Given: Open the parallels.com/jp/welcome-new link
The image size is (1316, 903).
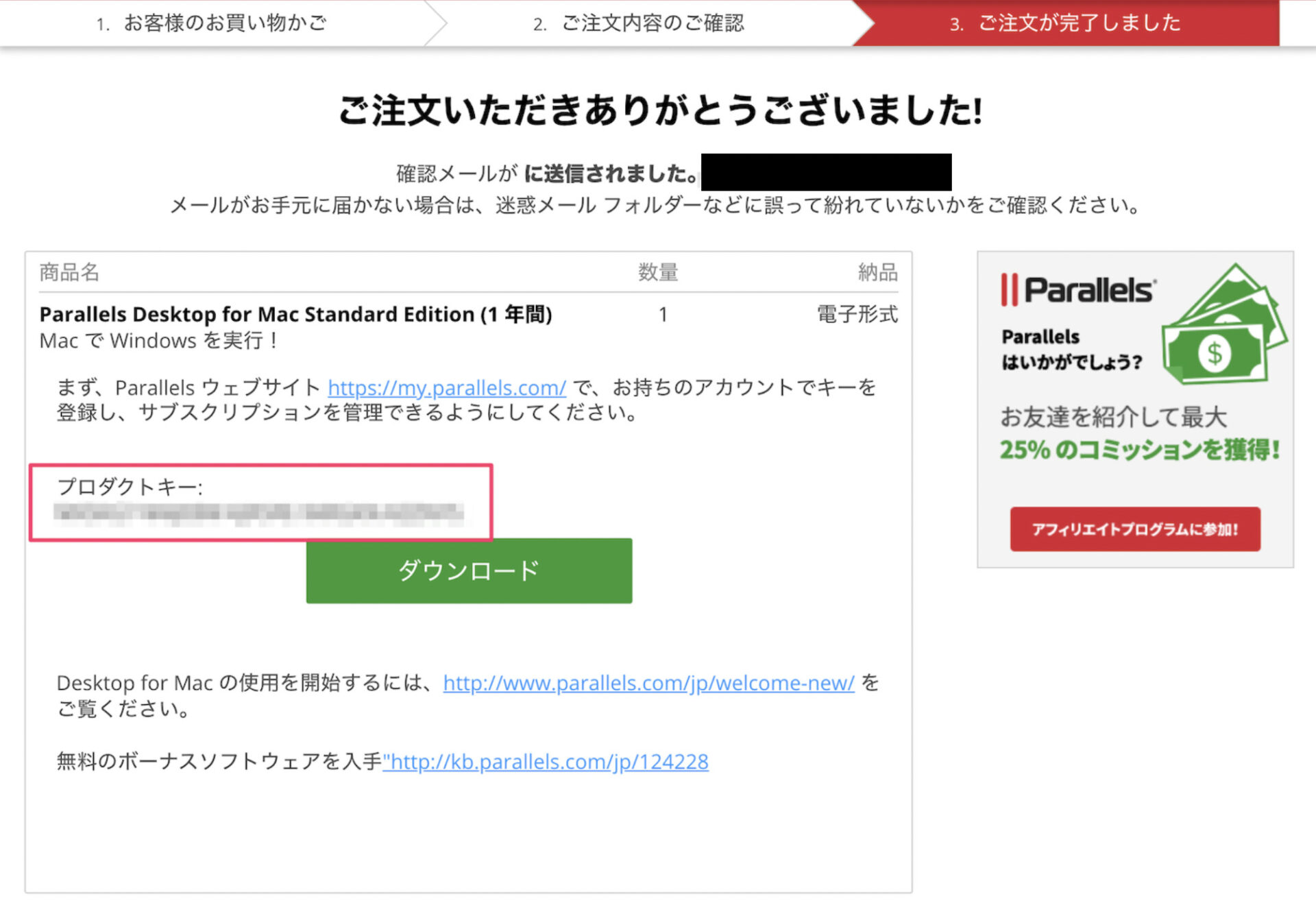Looking at the screenshot, I should (x=648, y=683).
